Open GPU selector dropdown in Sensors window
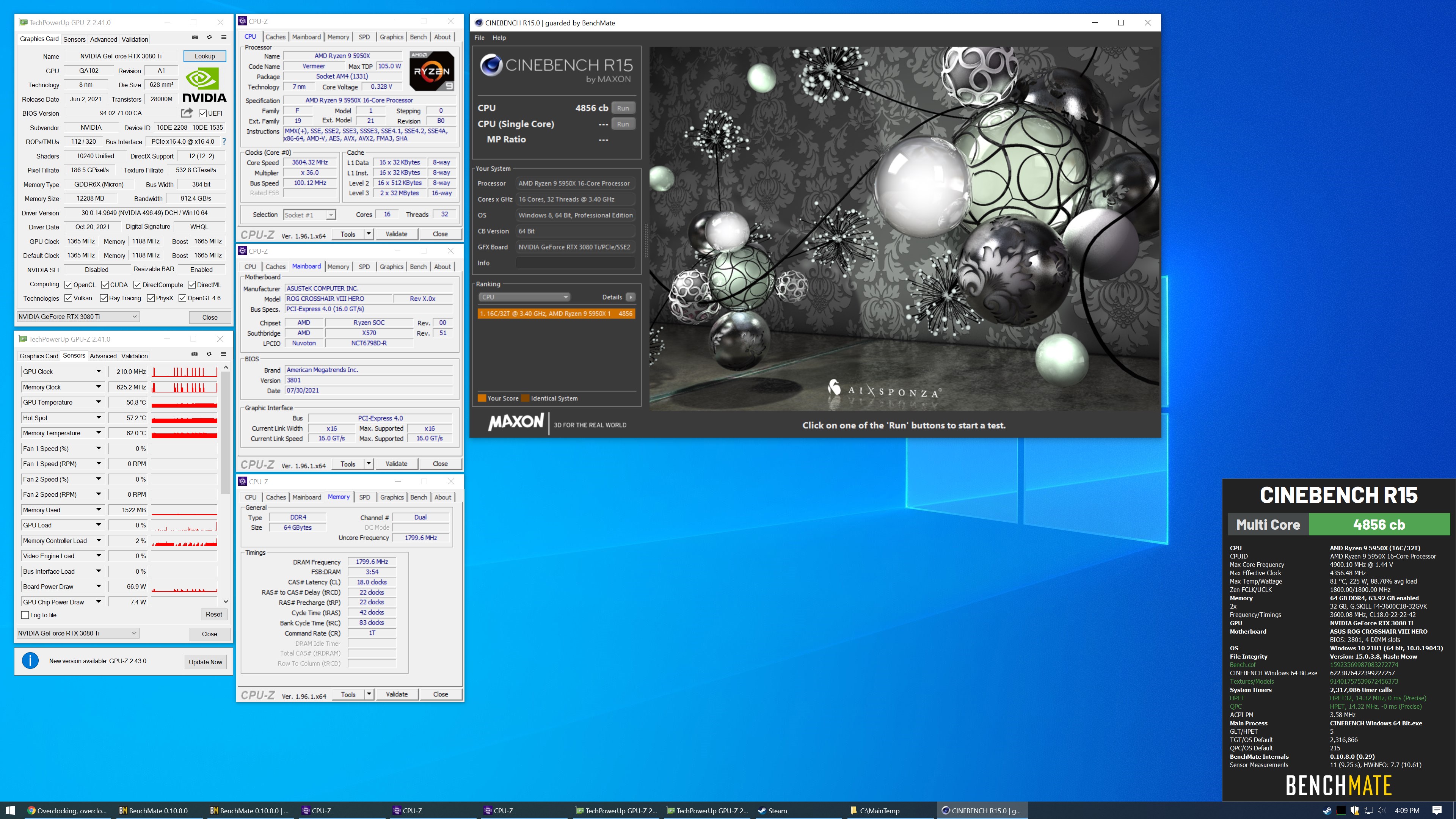Viewport: 1456px width, 819px height. point(78,633)
